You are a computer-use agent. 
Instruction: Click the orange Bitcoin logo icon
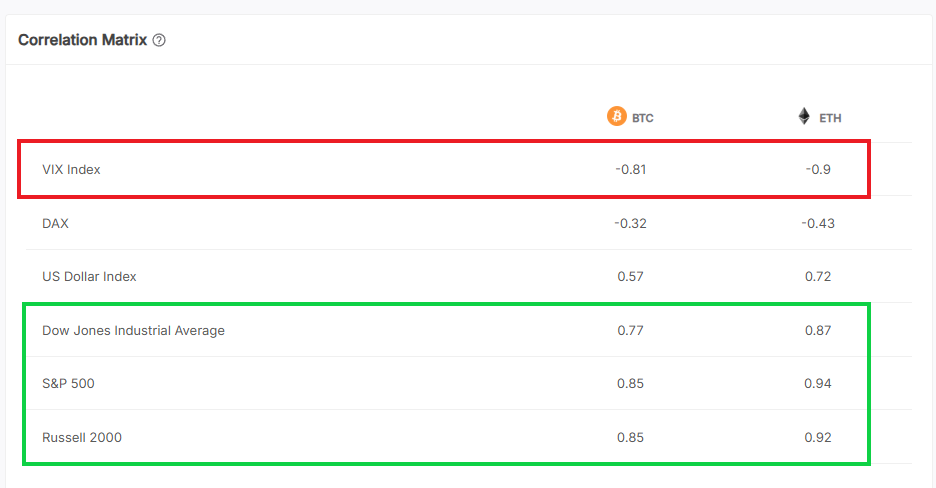pos(616,117)
